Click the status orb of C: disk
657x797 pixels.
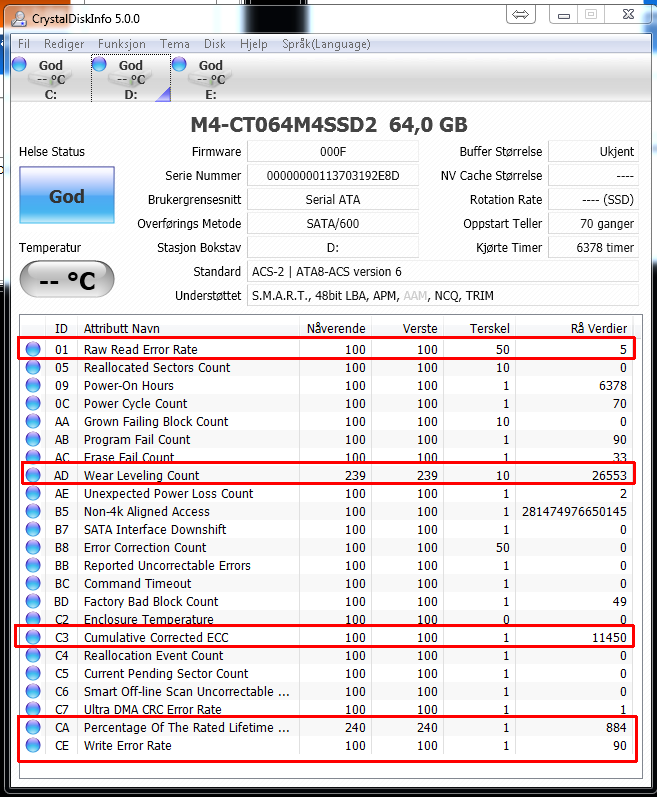pos(19,65)
